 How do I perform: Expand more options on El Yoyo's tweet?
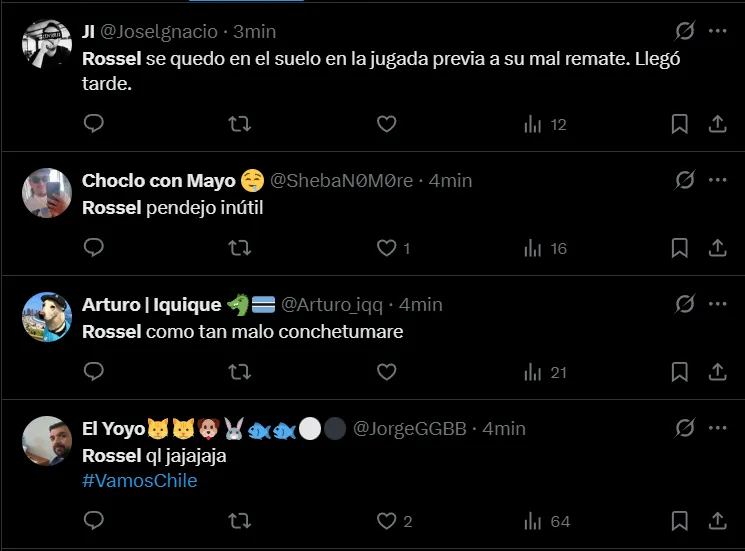tap(717, 428)
